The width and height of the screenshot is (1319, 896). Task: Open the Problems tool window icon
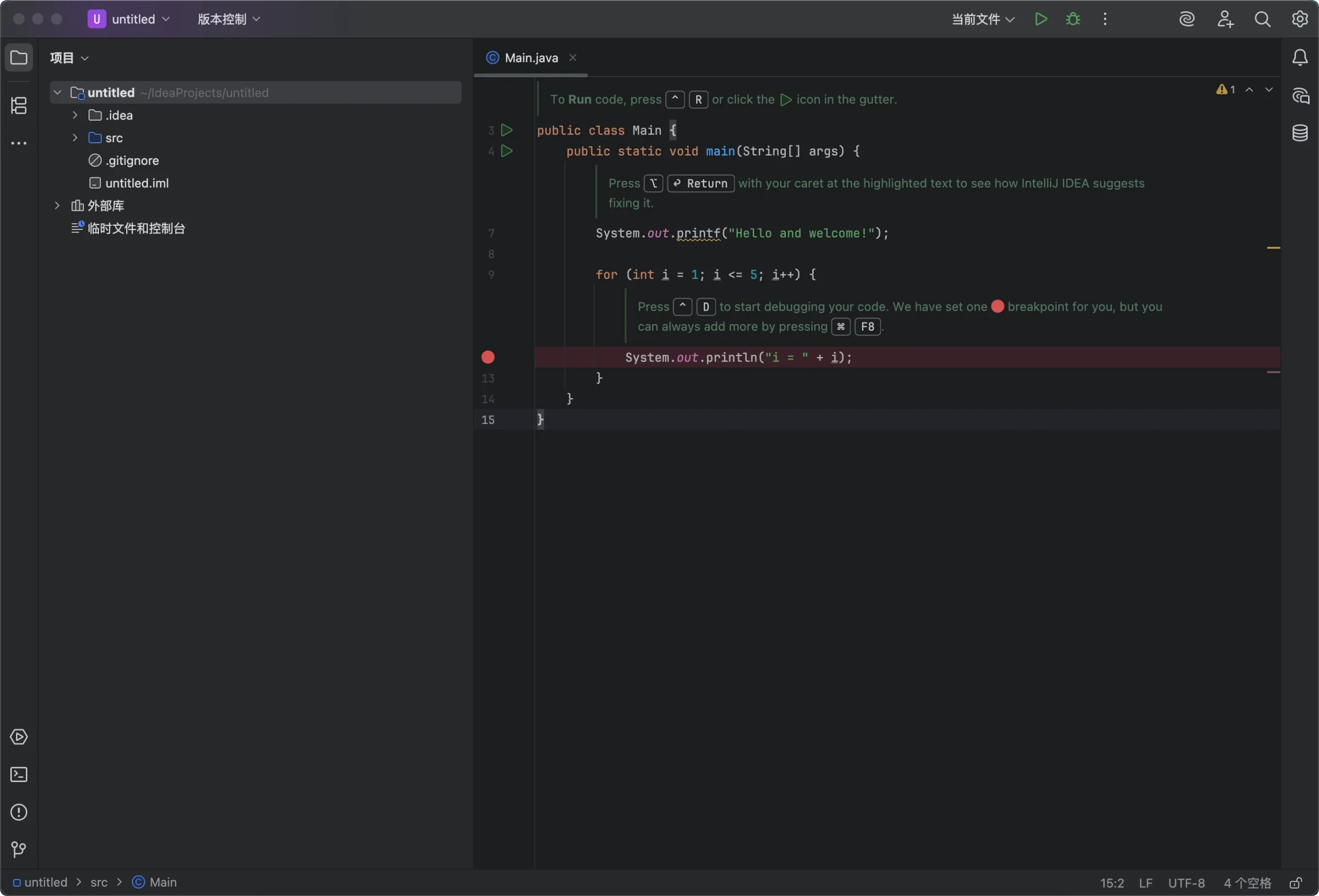click(x=19, y=812)
